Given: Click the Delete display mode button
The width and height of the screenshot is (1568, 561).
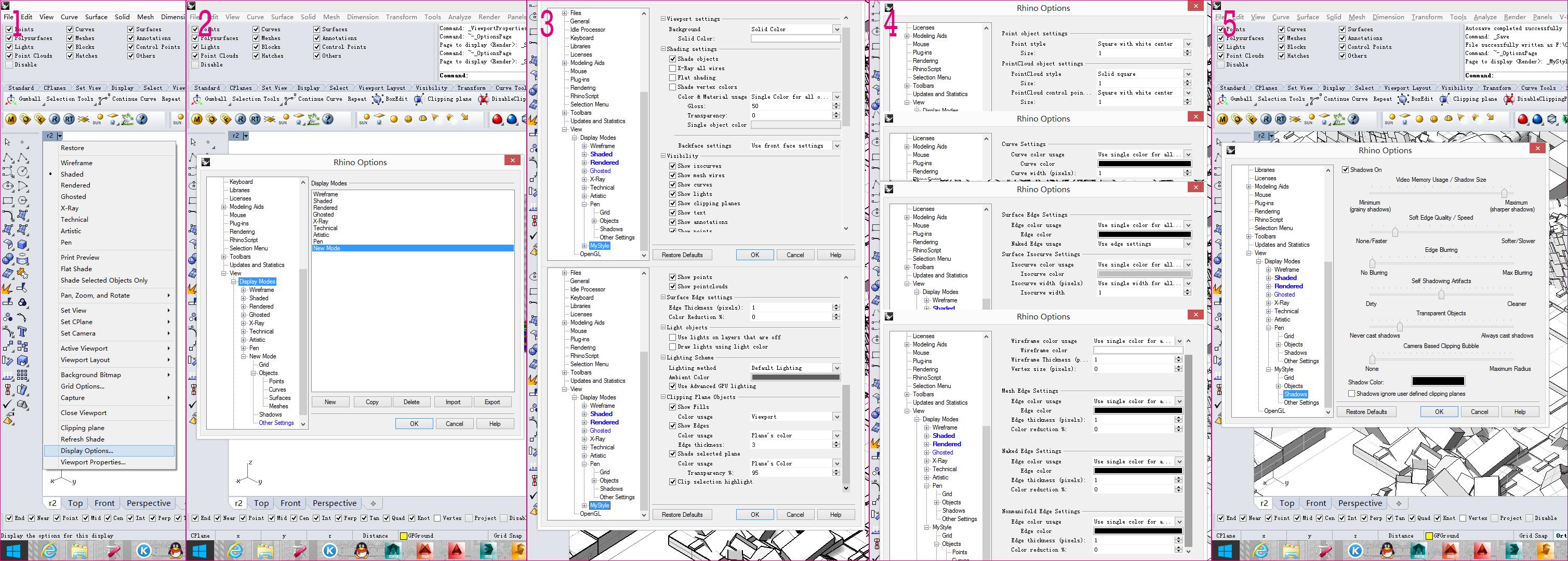Looking at the screenshot, I should pos(411,402).
